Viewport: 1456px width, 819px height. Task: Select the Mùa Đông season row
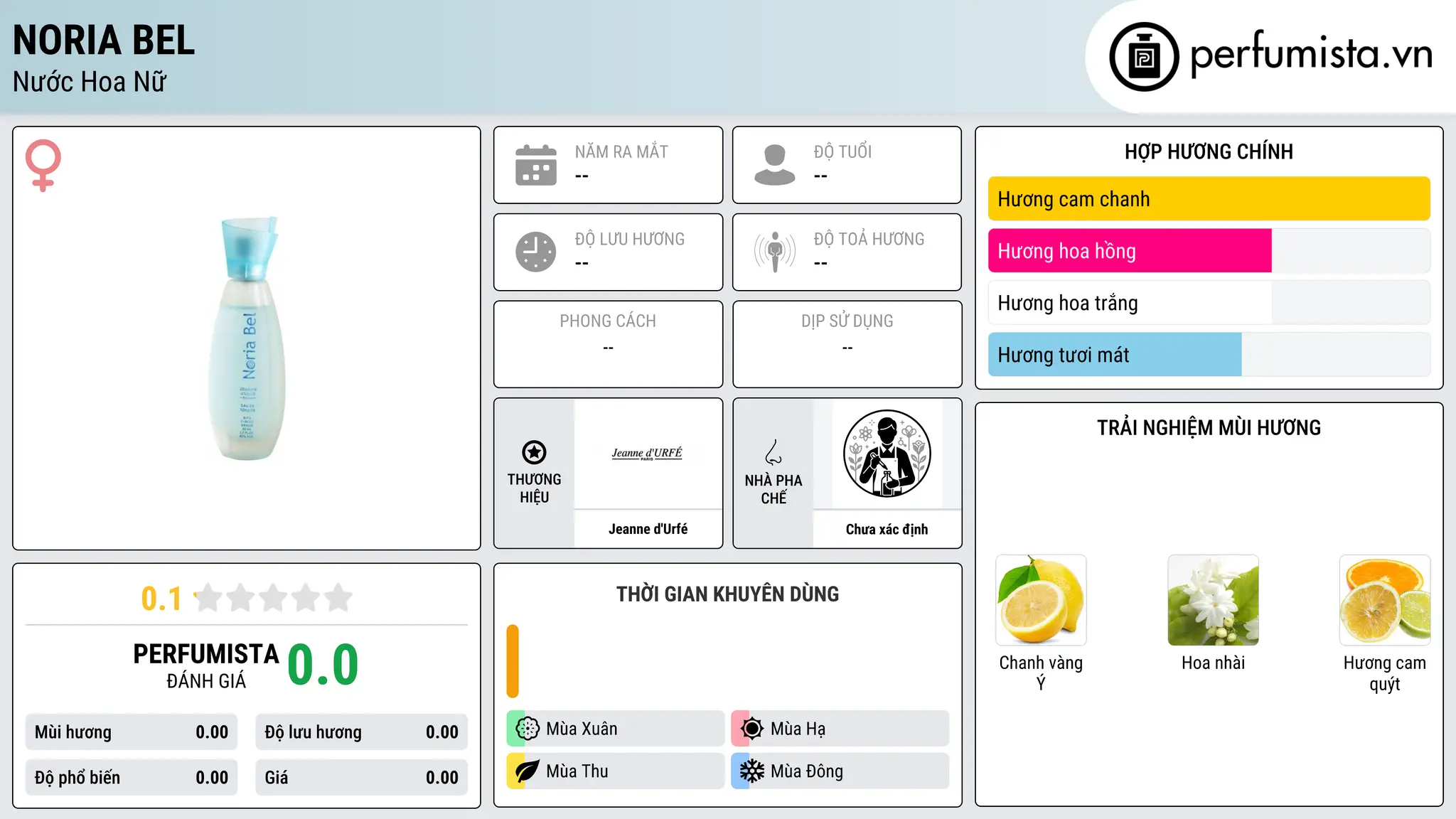[840, 771]
